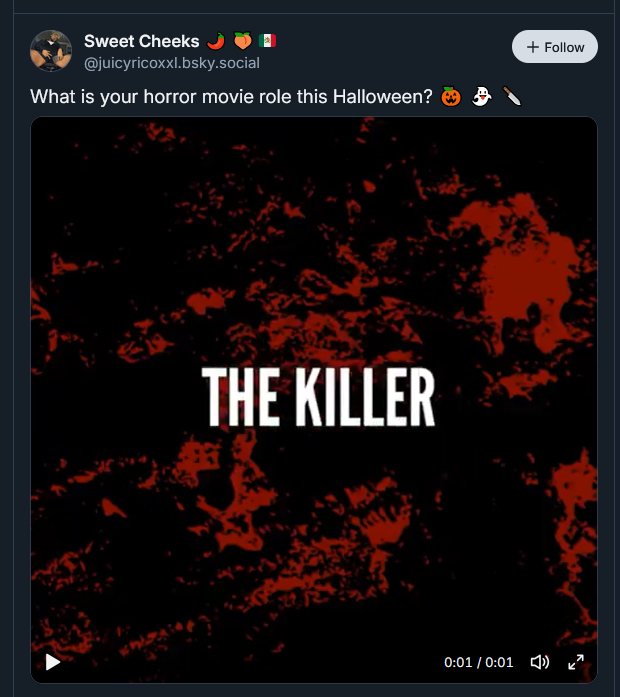Click the Mexico flag emoji
Image resolution: width=620 pixels, height=697 pixels.
[x=268, y=41]
